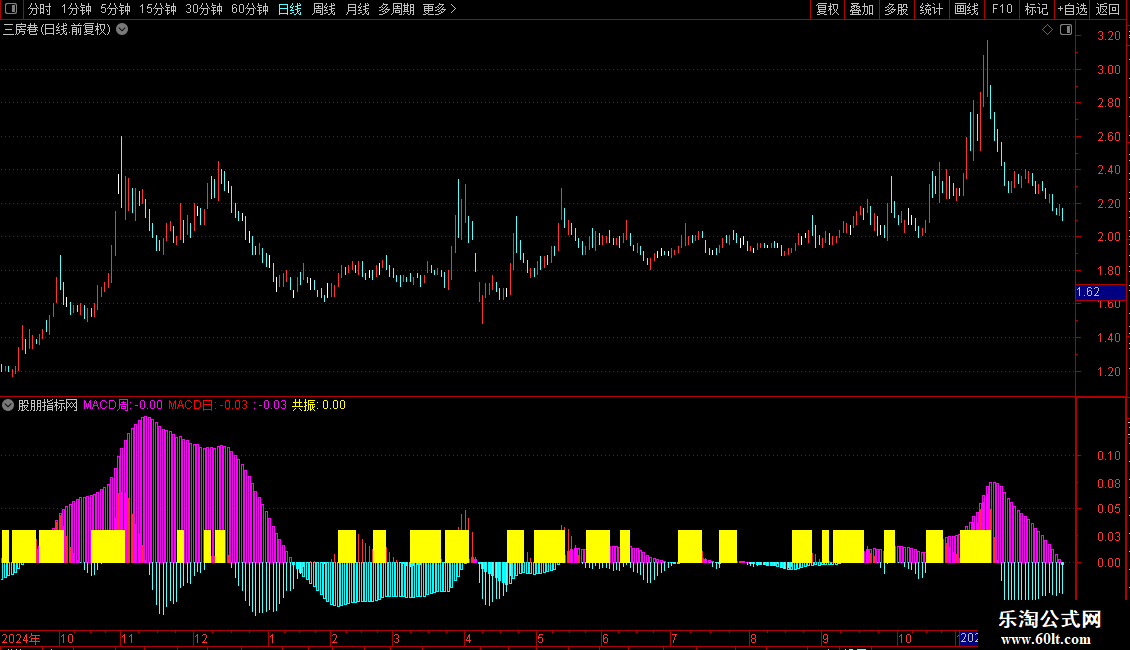Image resolution: width=1130 pixels, height=650 pixels.
Task: Toggle the left sidebar panel icon
Action: (x=11, y=9)
